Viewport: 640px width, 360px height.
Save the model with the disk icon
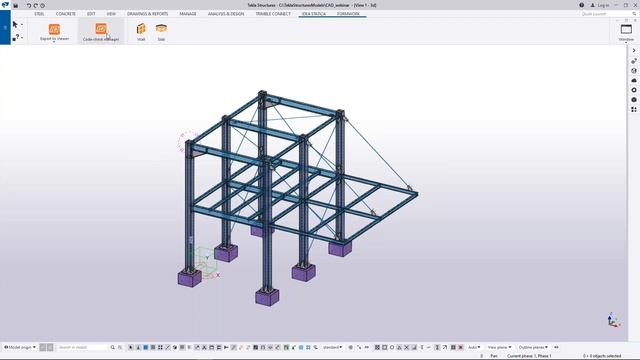pos(16,5)
